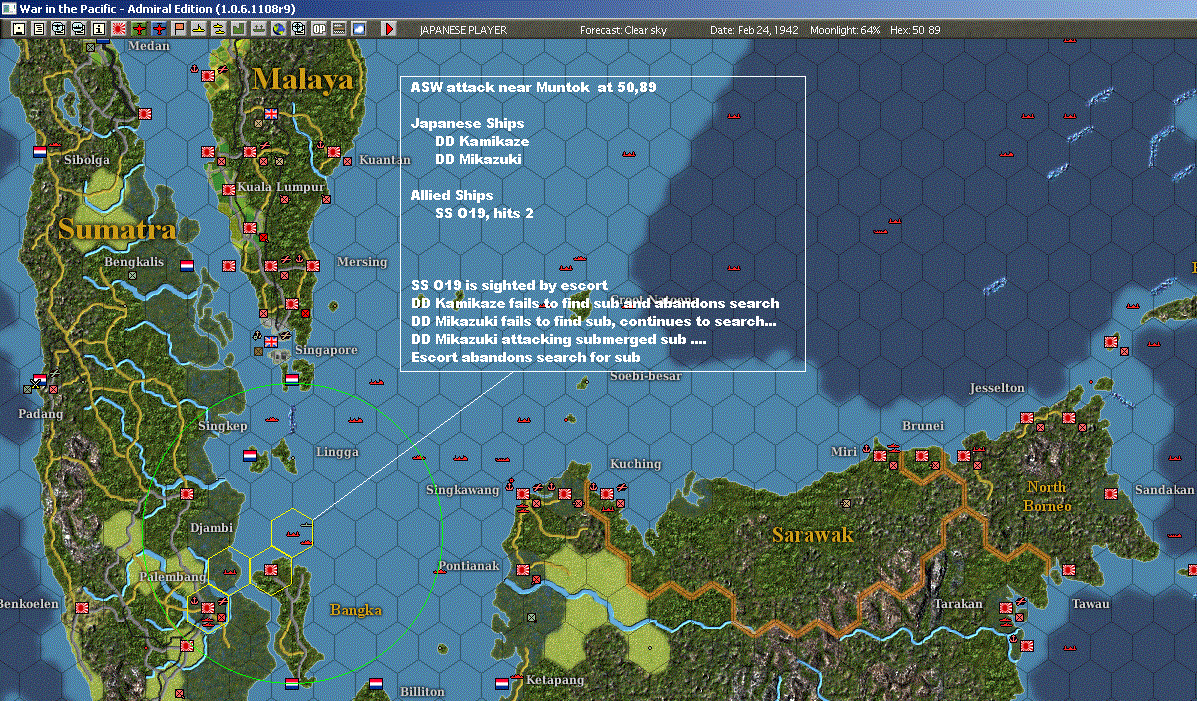The width and height of the screenshot is (1197, 701).
Task: Select the Japanese base icon at Singkawang
Action: tap(523, 494)
